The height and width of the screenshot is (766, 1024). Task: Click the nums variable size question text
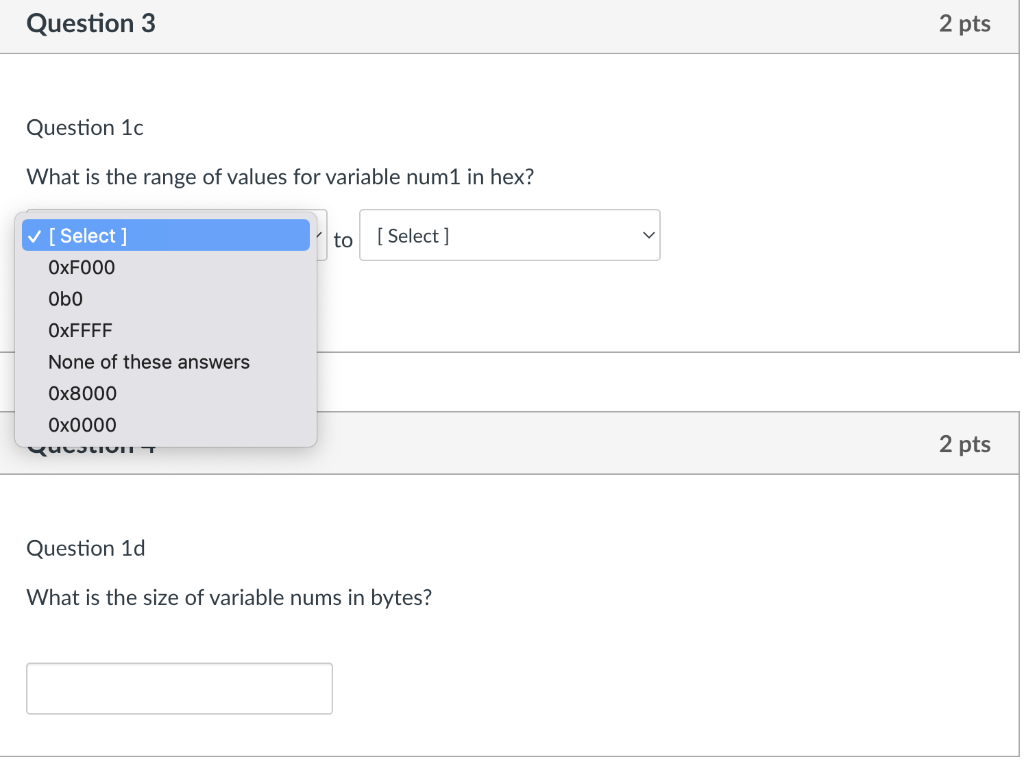[x=229, y=598]
